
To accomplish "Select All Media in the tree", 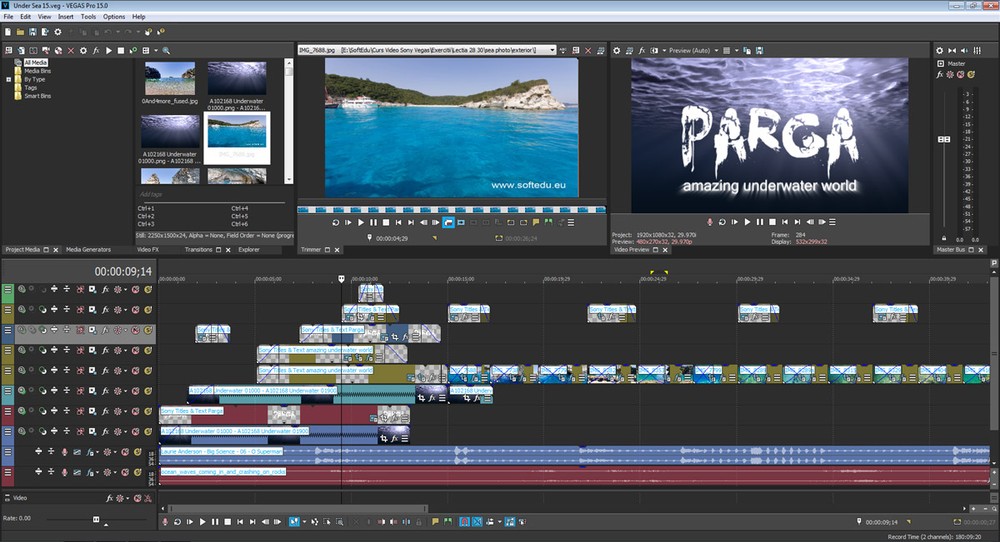I will click(36, 62).
